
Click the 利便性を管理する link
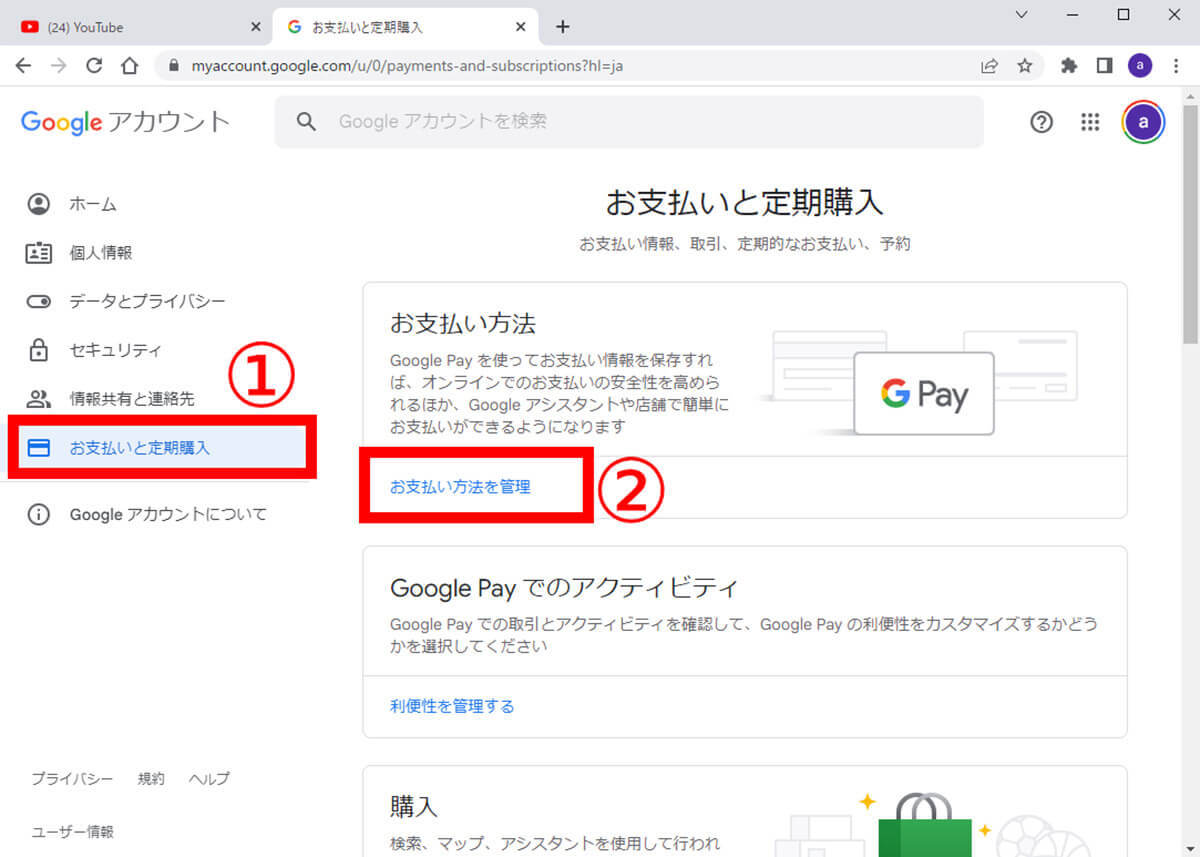click(x=452, y=706)
